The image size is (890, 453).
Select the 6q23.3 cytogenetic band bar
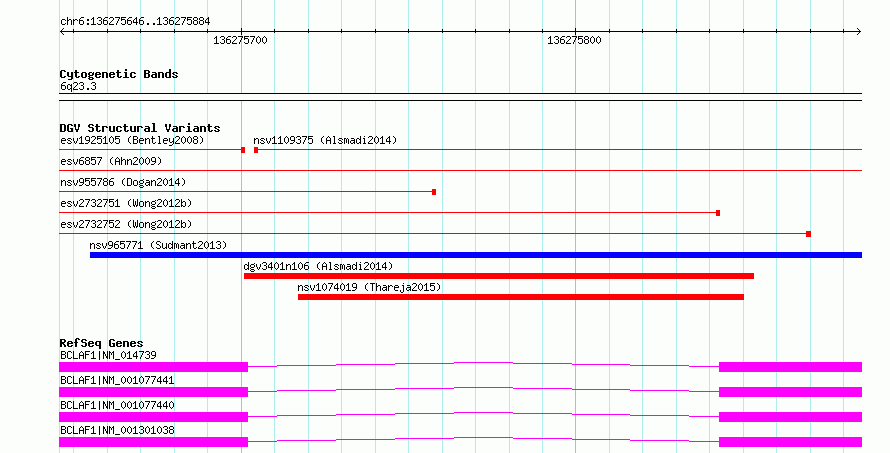(460, 97)
